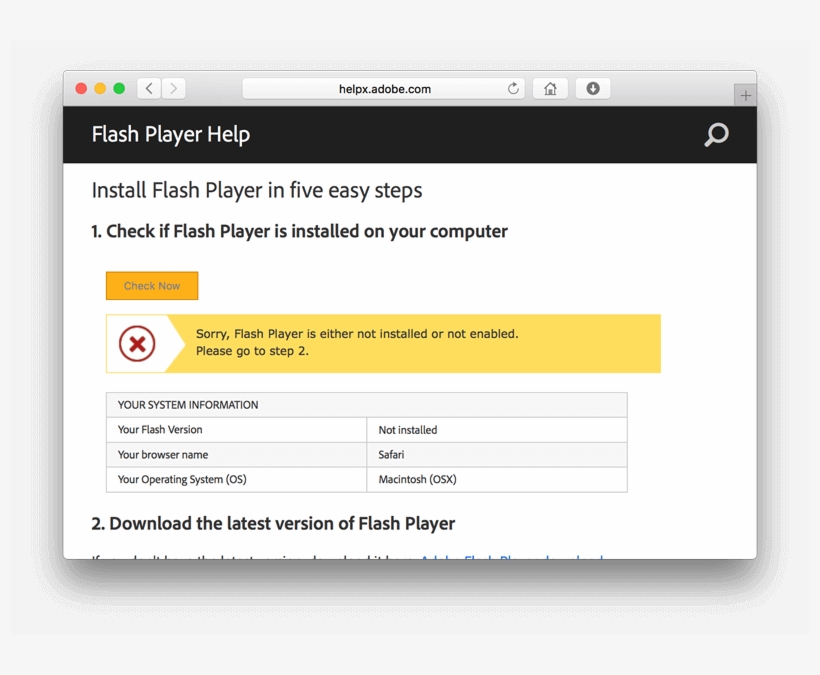Click the Check Now button
This screenshot has height=675, width=820.
coord(152,285)
